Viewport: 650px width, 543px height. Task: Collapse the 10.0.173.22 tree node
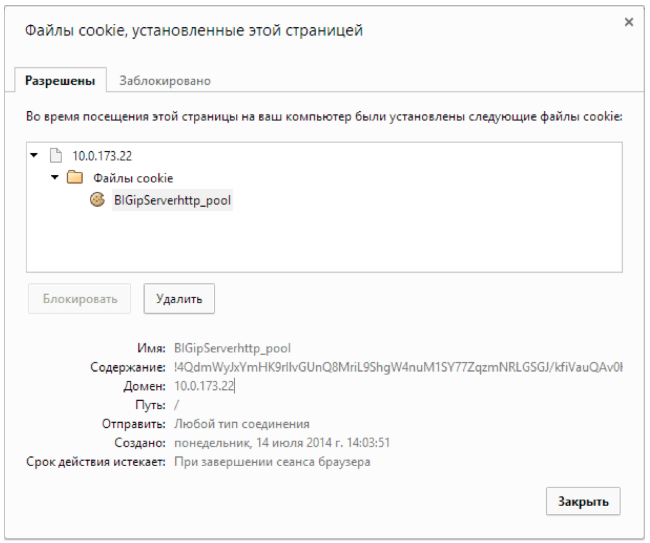click(35, 156)
